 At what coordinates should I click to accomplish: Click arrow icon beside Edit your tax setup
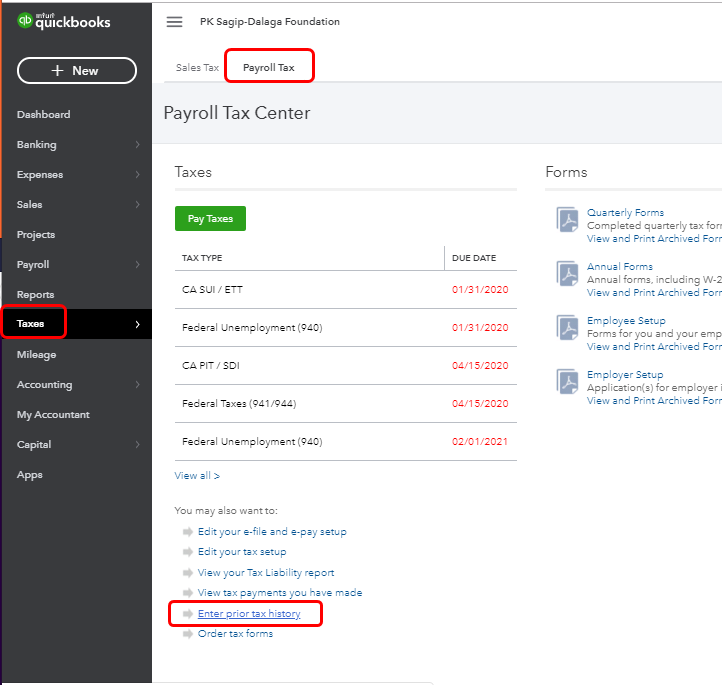pyautogui.click(x=187, y=552)
